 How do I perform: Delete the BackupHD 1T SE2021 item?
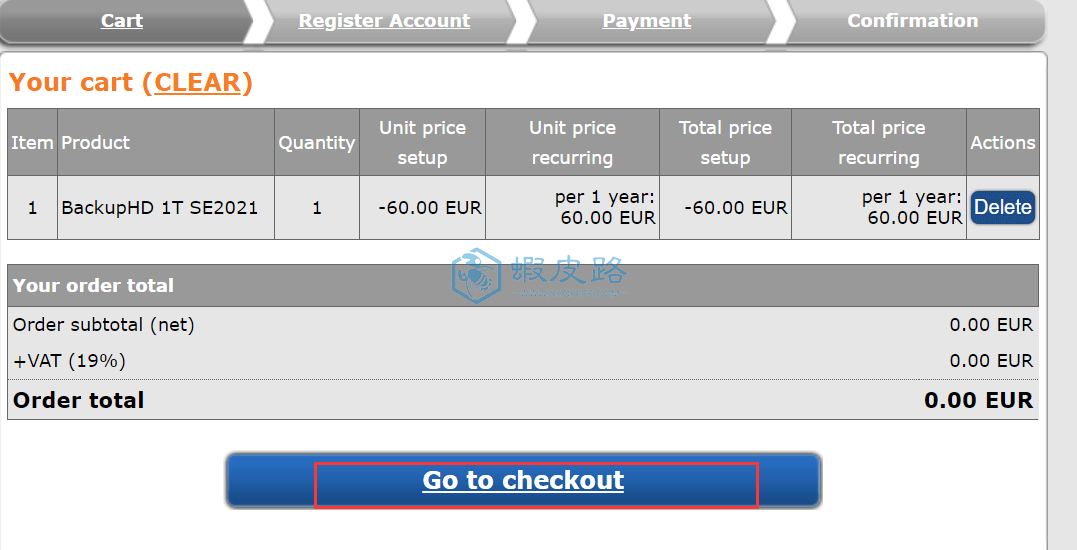pos(1002,207)
